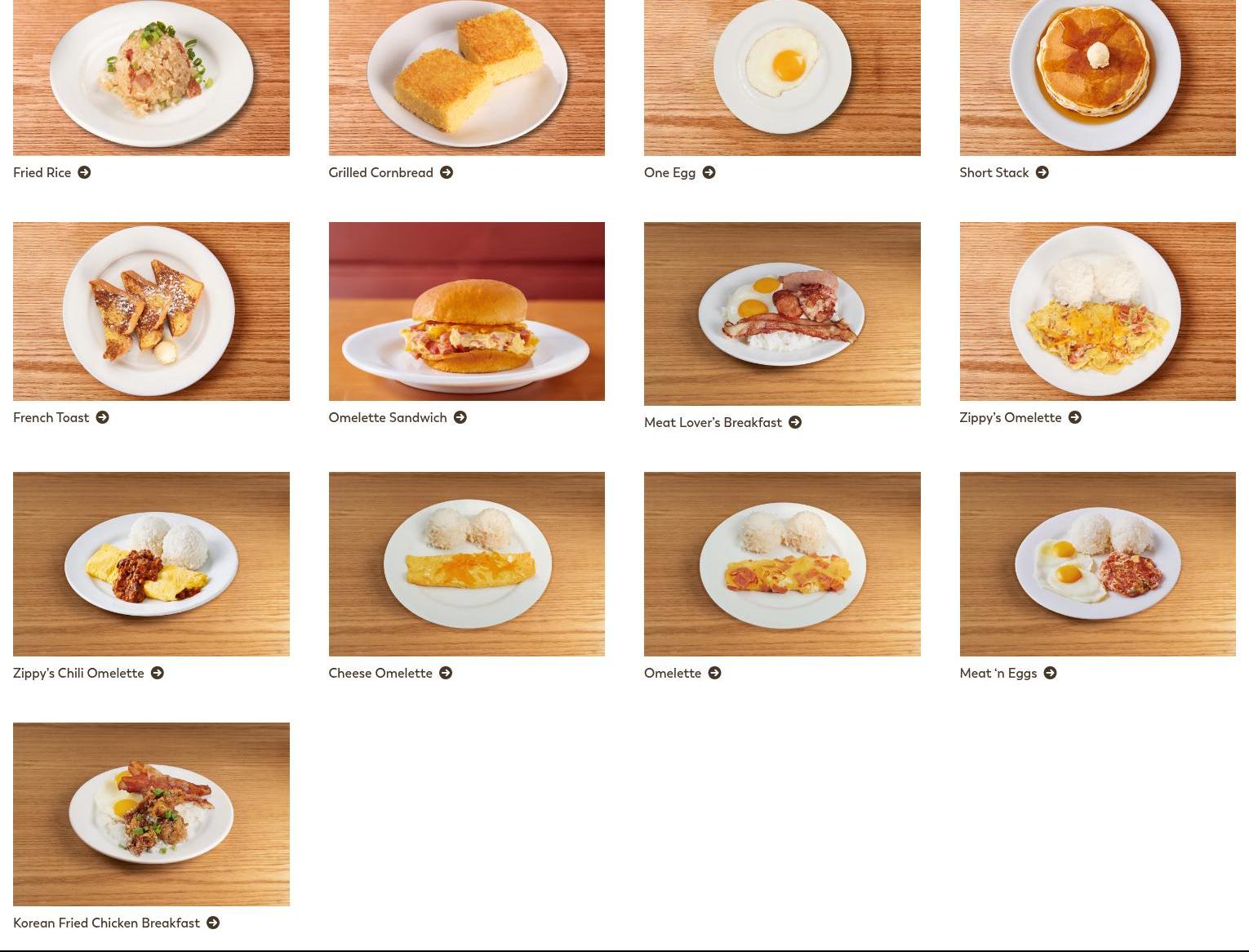This screenshot has height=952, width=1249.
Task: Click the arrow icon after Omelette Sandwich
Action: [460, 417]
